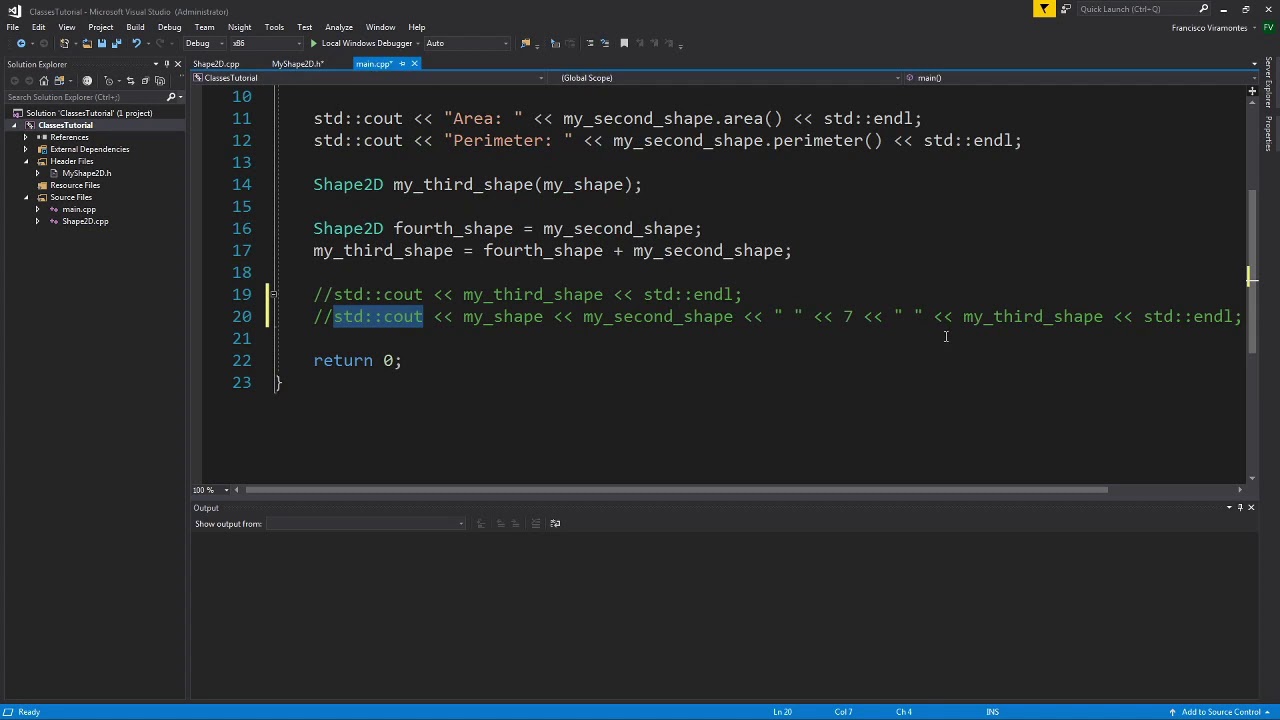Screen dimensions: 1280x720
Task: Click Sync with Active Document icon
Action: 130,81
